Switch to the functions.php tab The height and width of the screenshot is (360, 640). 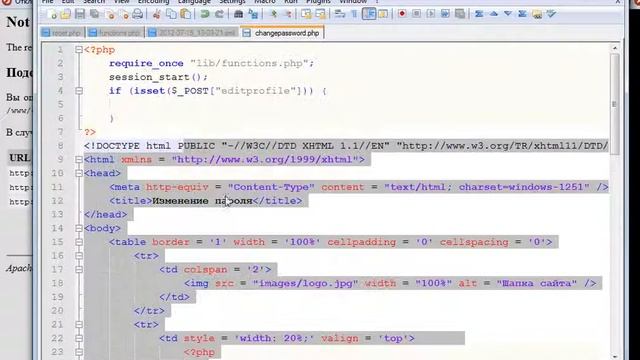115,33
